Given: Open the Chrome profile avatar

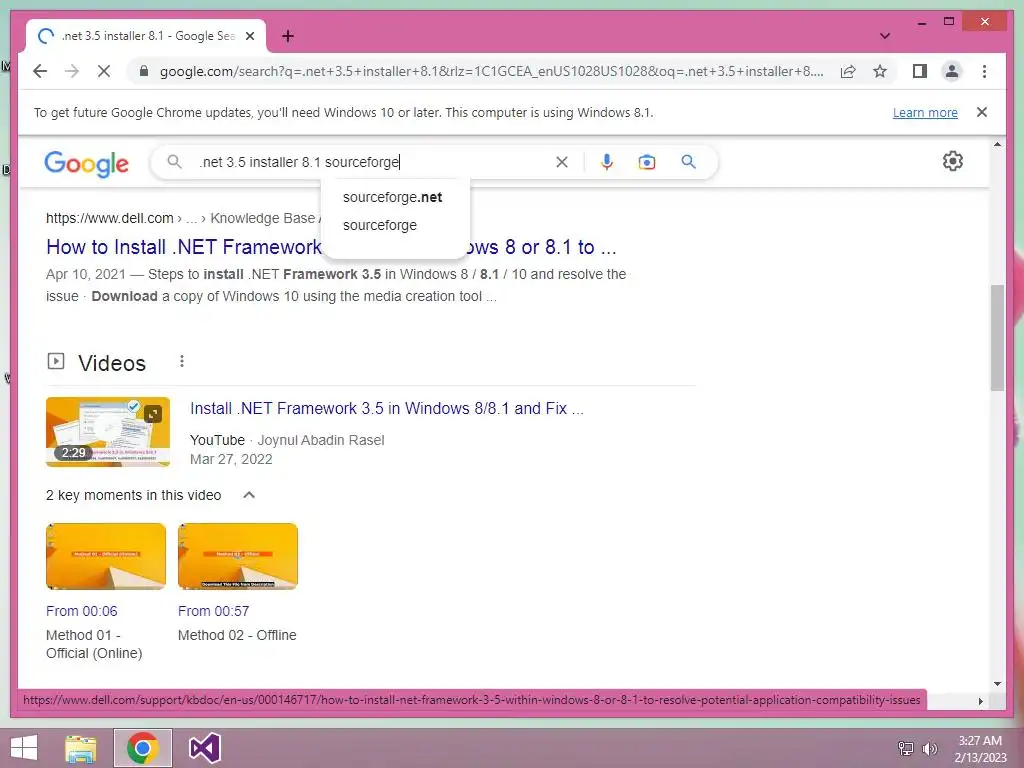Looking at the screenshot, I should [x=952, y=71].
